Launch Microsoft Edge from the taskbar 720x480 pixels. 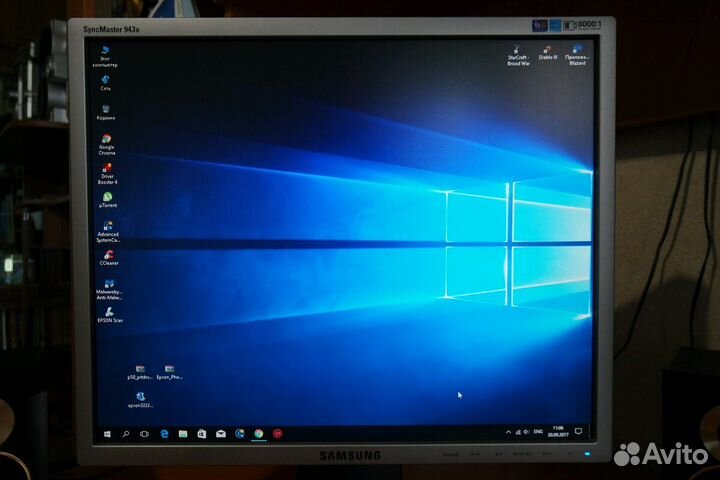click(164, 434)
